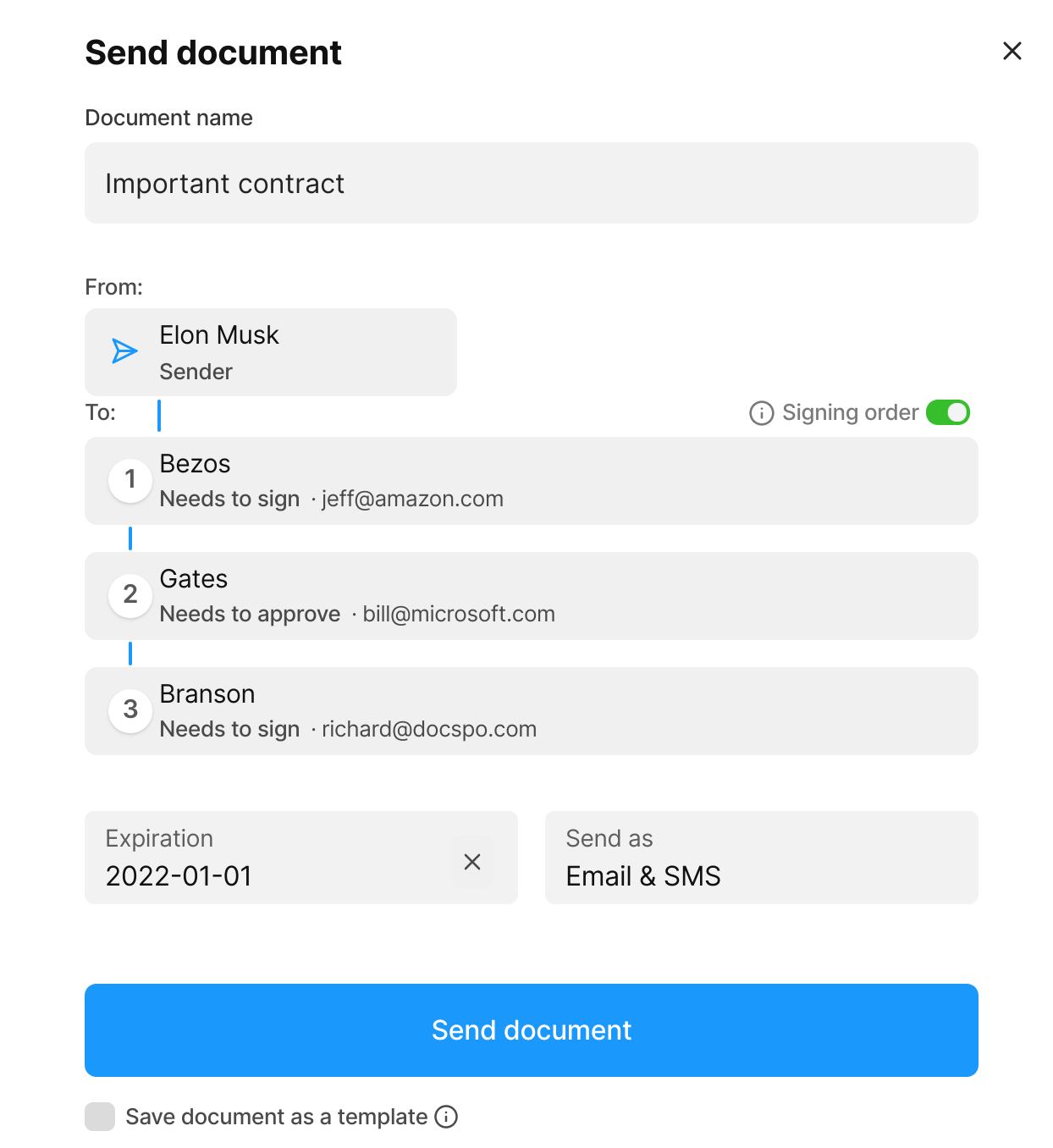
Task: Open the Send as dropdown
Action: click(x=761, y=858)
